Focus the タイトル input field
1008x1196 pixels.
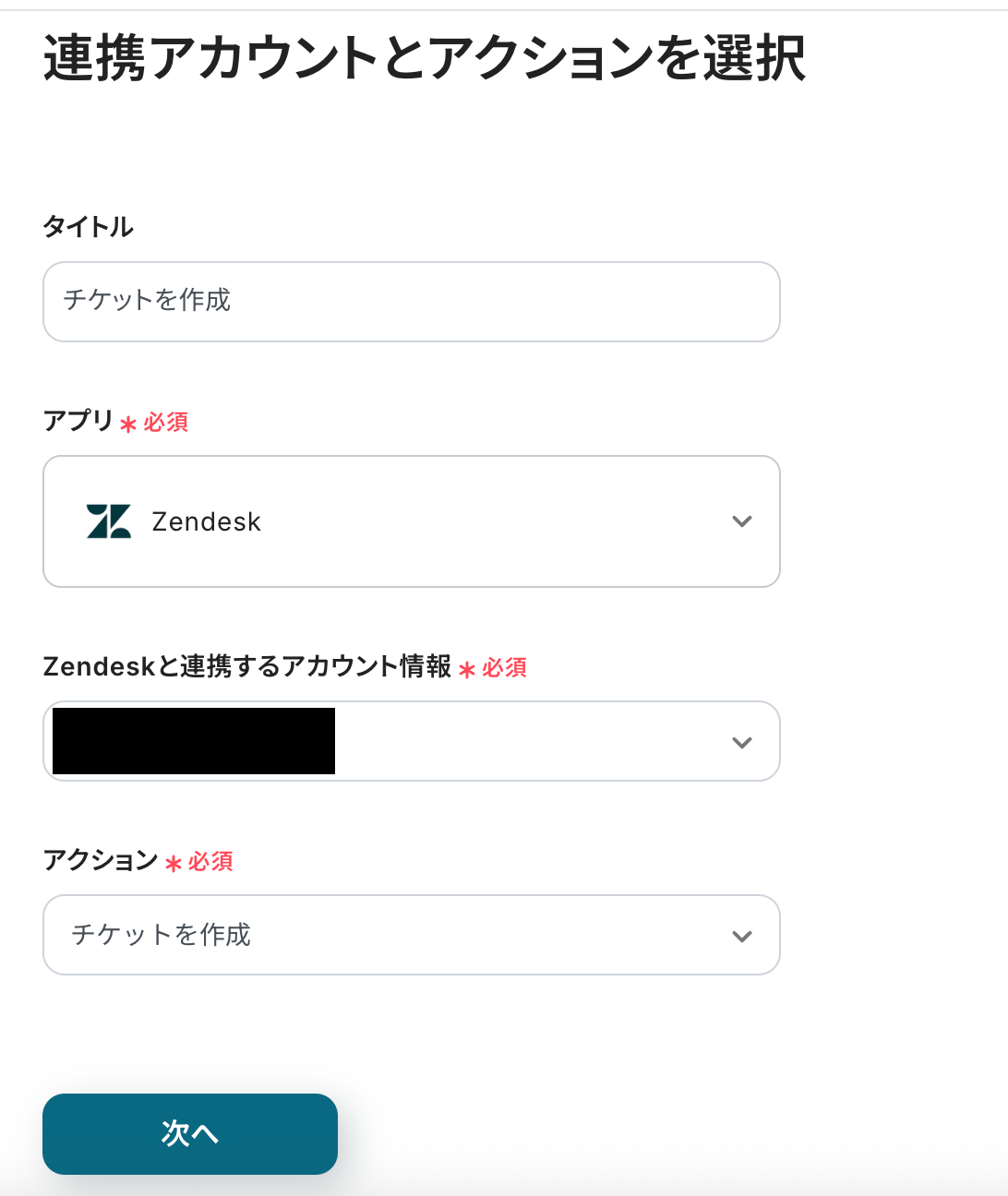[412, 302]
